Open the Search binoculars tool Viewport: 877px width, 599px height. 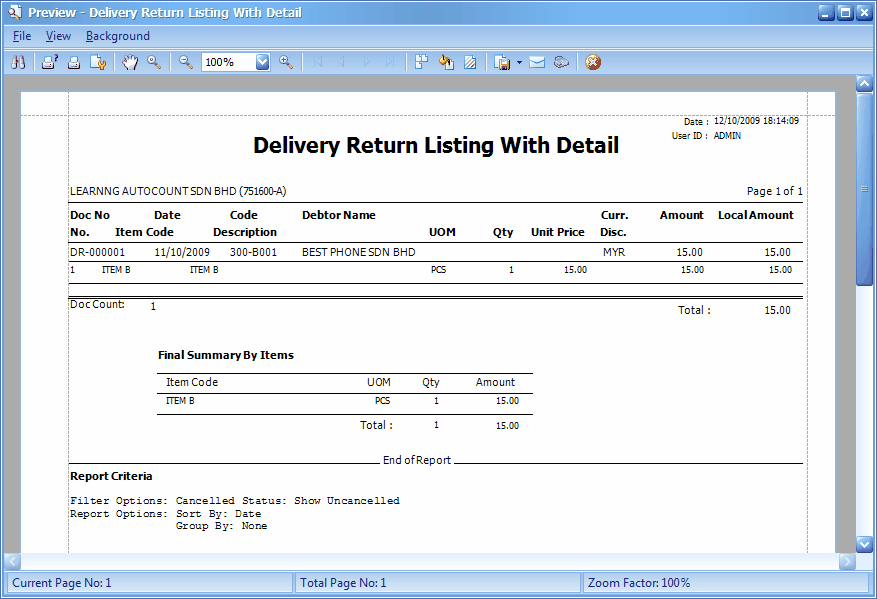tap(18, 62)
